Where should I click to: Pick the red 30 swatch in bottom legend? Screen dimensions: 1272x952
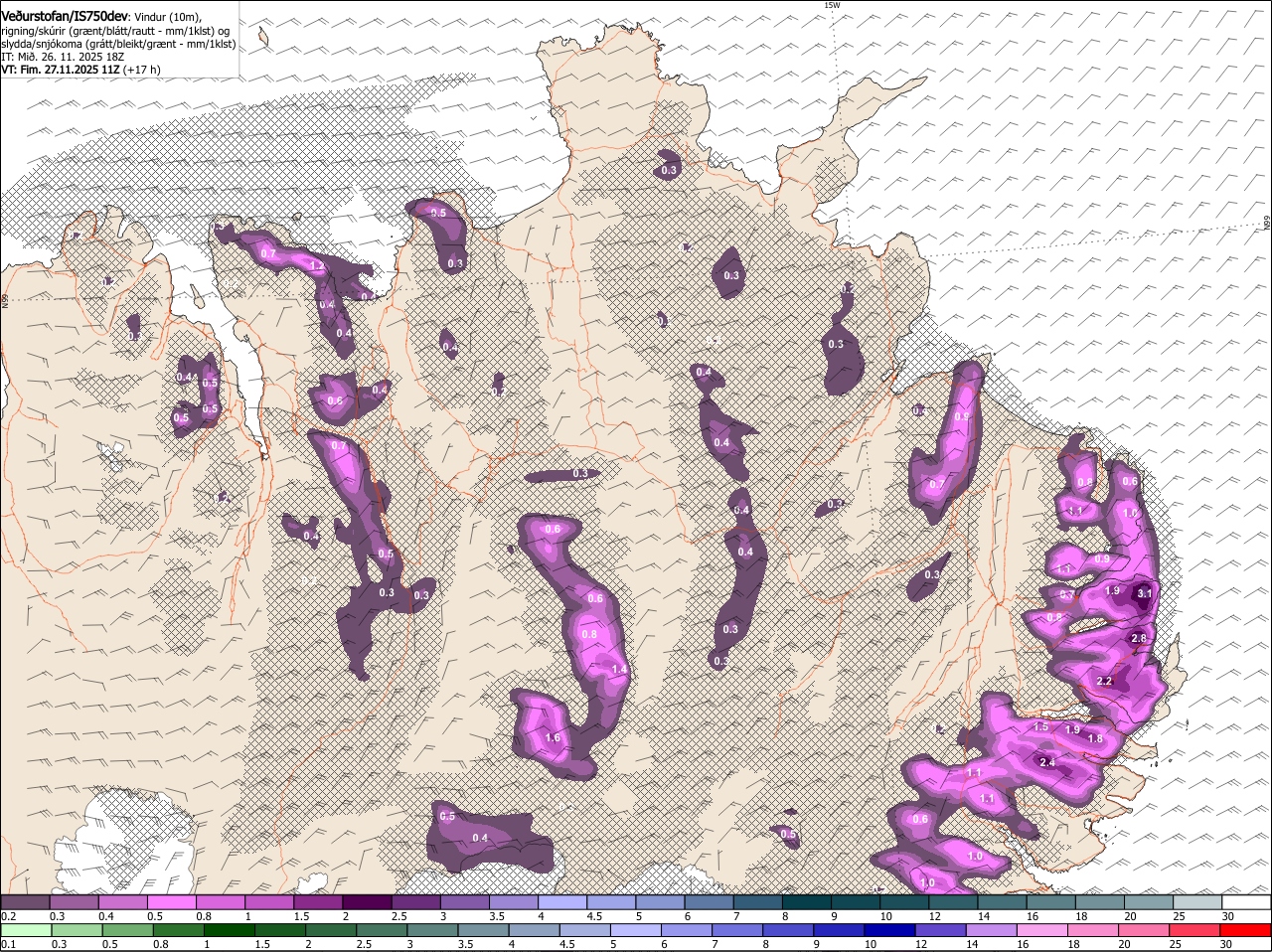point(1246,931)
